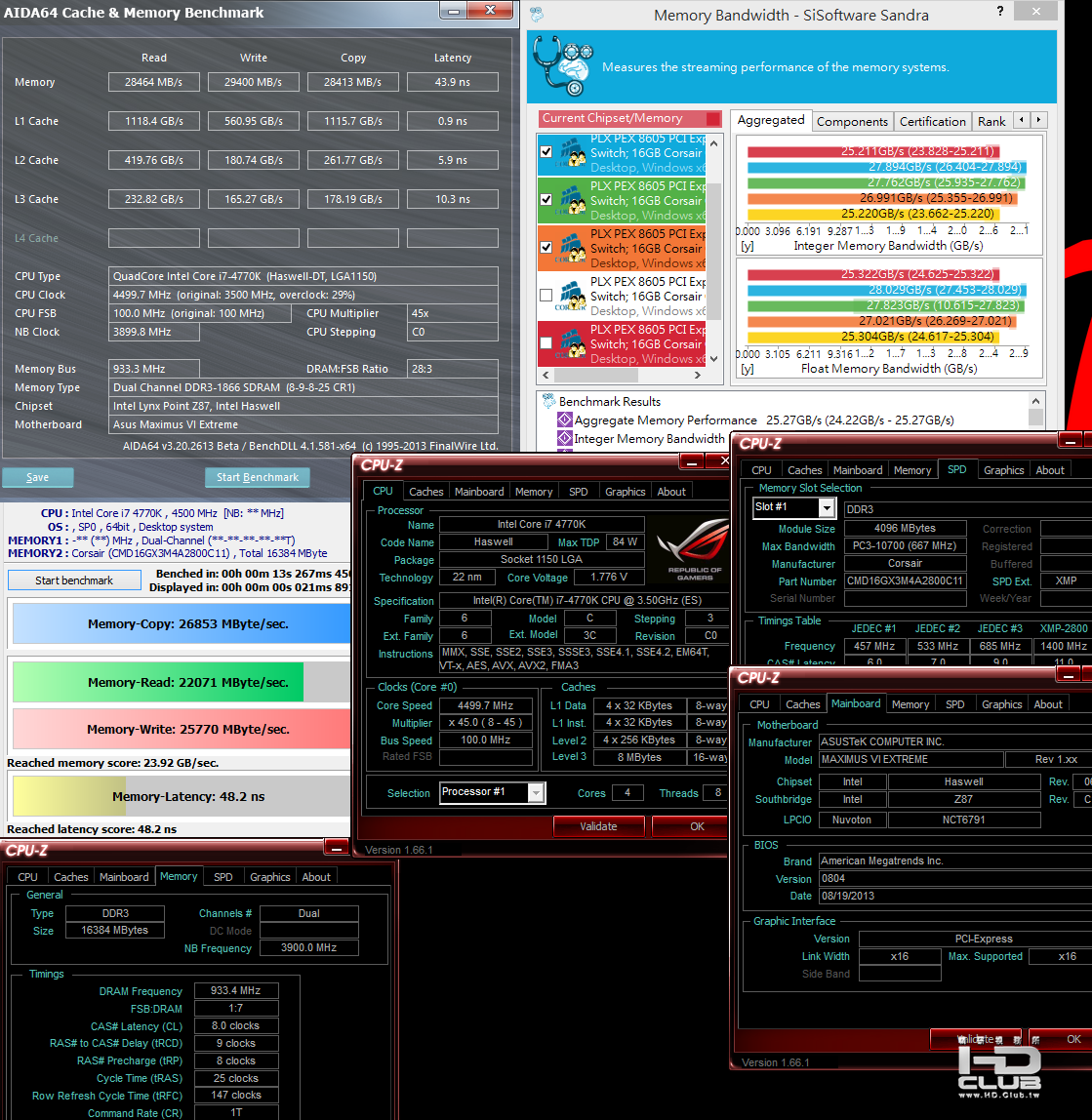Switch to Components tab in Sandra
The image size is (1092, 1120).
852,121
